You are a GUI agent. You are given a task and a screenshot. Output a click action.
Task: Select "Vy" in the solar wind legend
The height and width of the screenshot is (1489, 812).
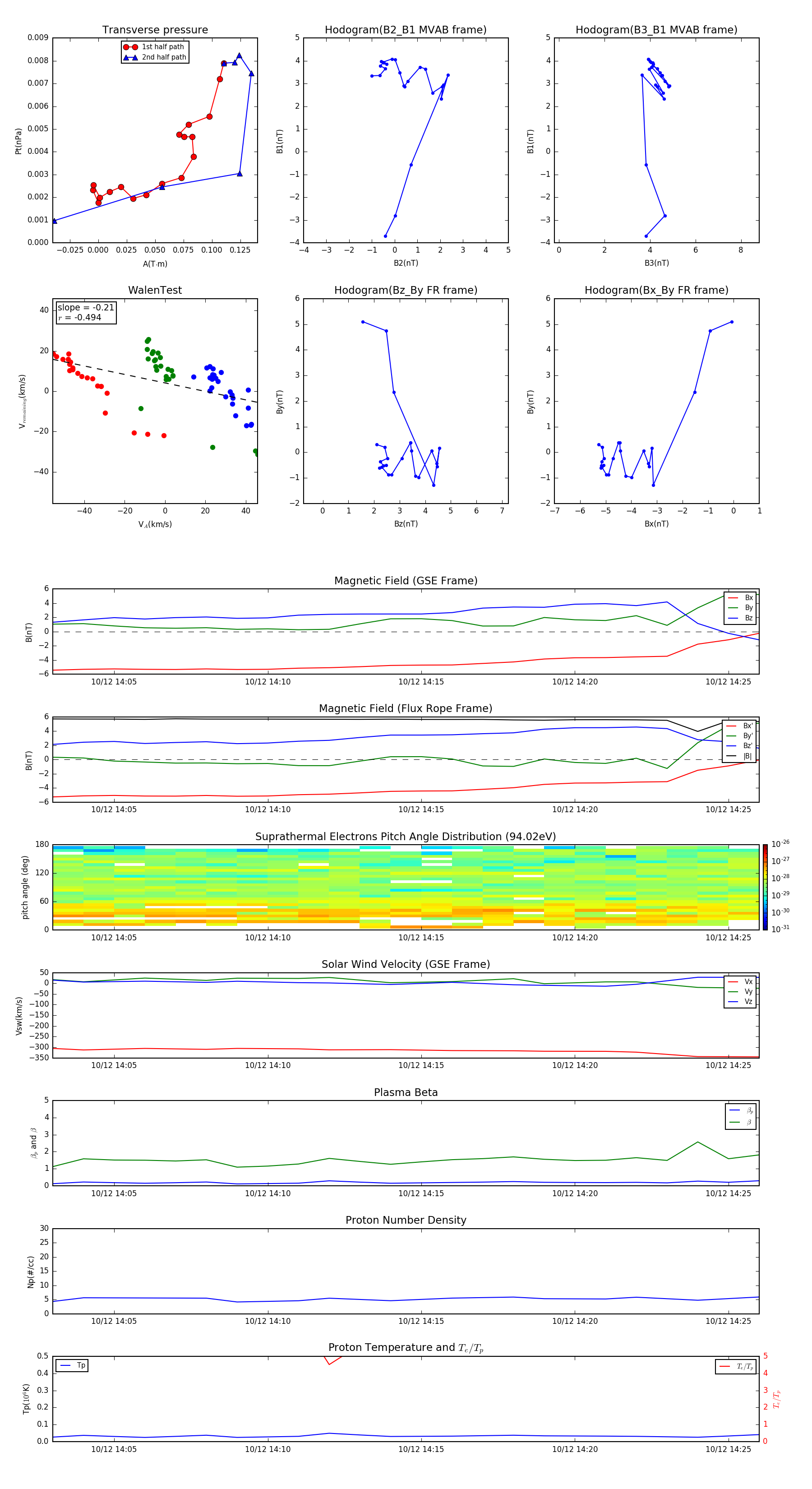click(x=740, y=992)
